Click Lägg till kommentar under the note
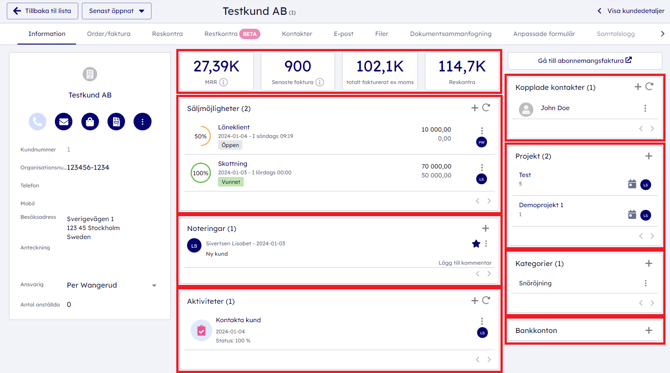The width and height of the screenshot is (670, 373). [465, 263]
